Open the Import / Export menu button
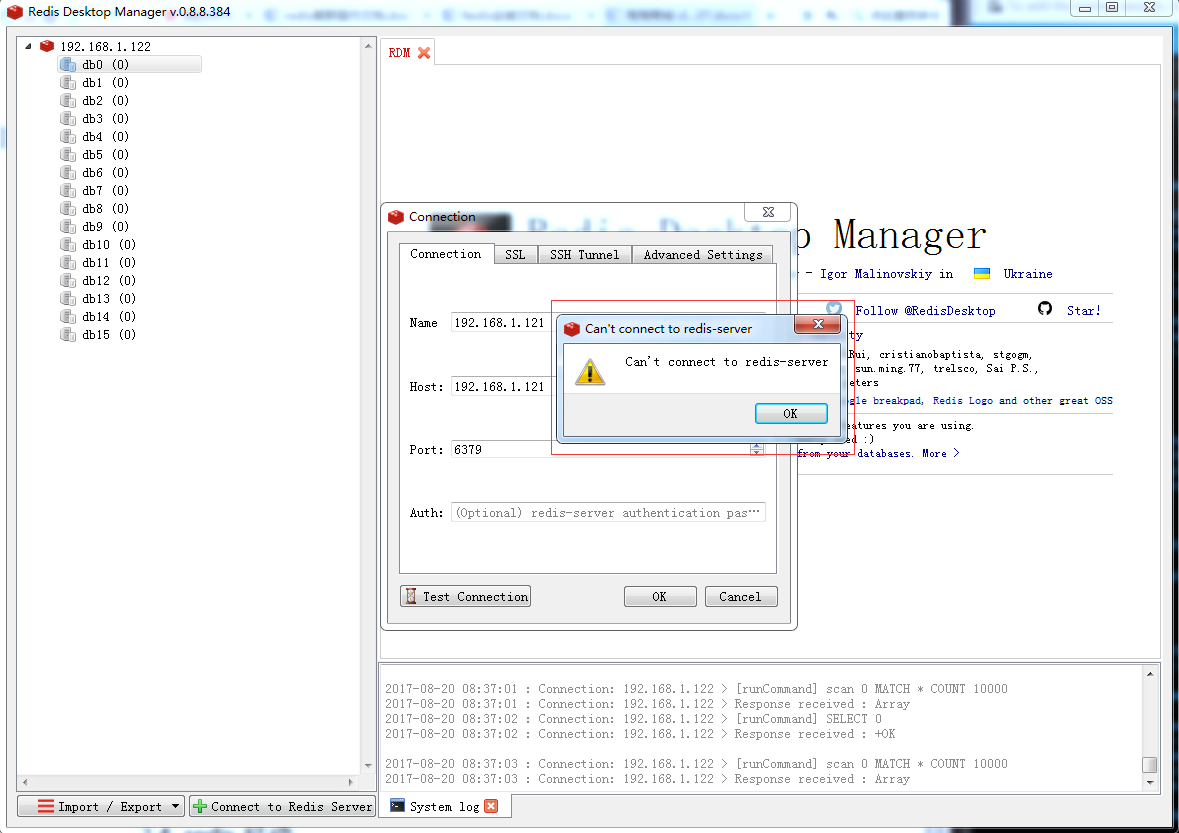This screenshot has width=1179, height=833. click(101, 806)
